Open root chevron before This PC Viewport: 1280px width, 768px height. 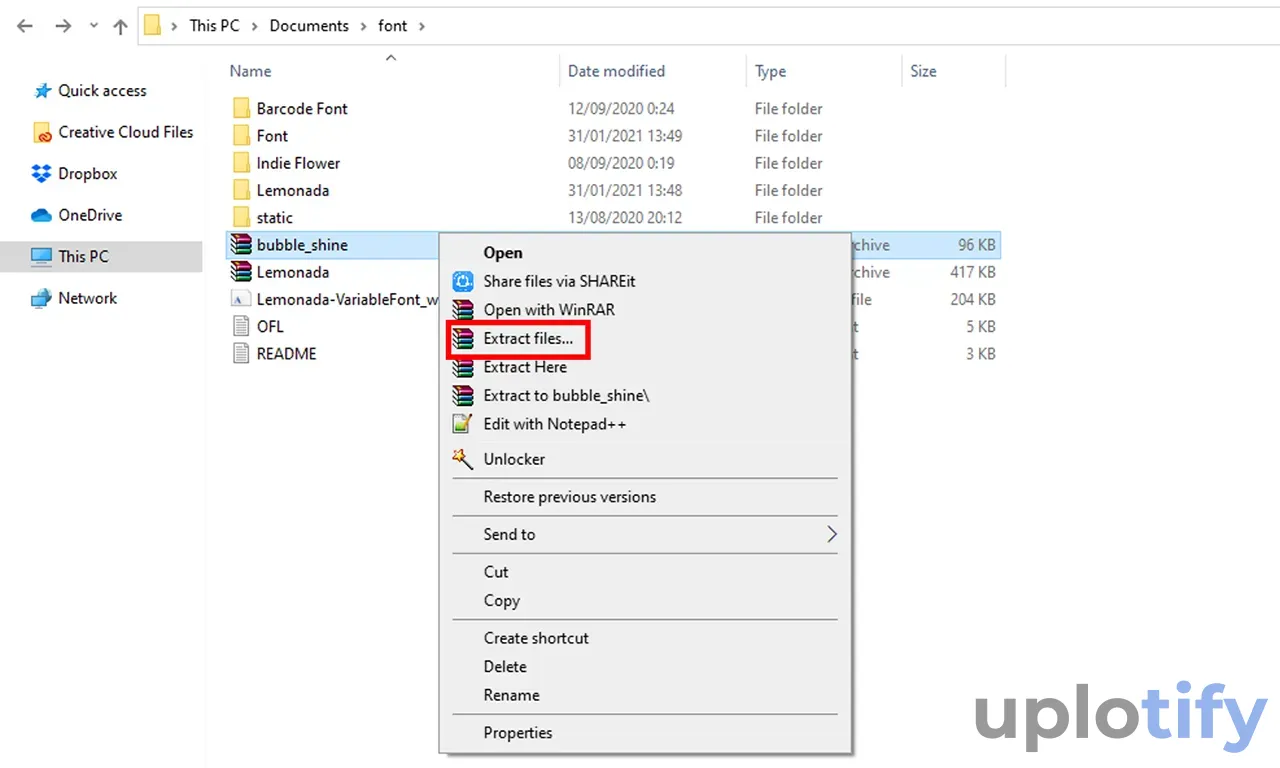tap(175, 26)
